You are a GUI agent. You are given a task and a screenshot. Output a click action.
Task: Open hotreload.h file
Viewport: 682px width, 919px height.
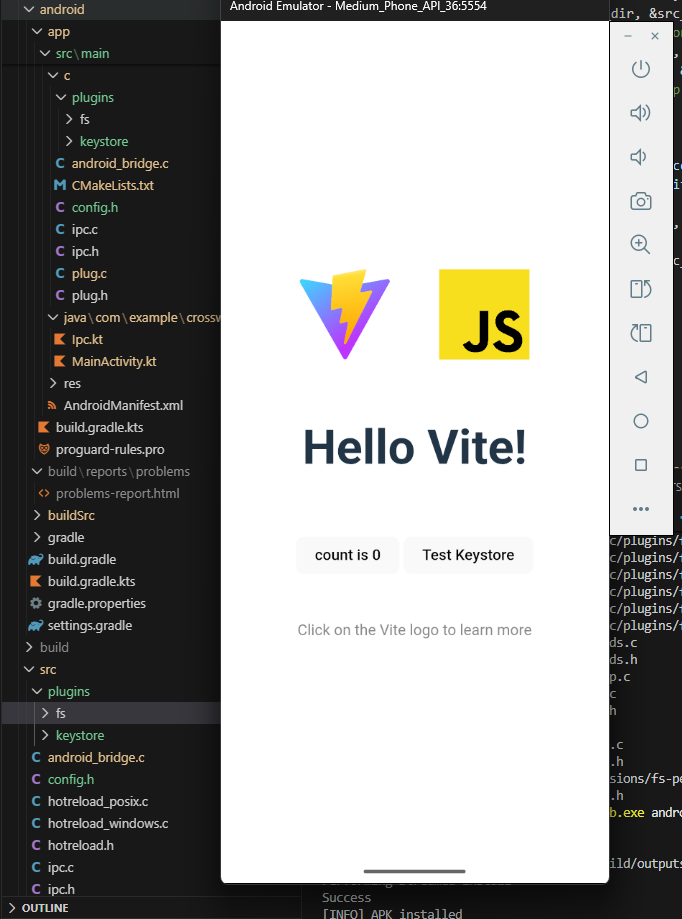coord(80,845)
